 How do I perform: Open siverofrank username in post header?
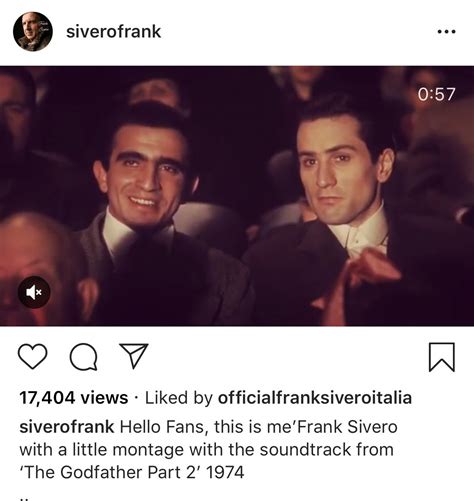(114, 32)
